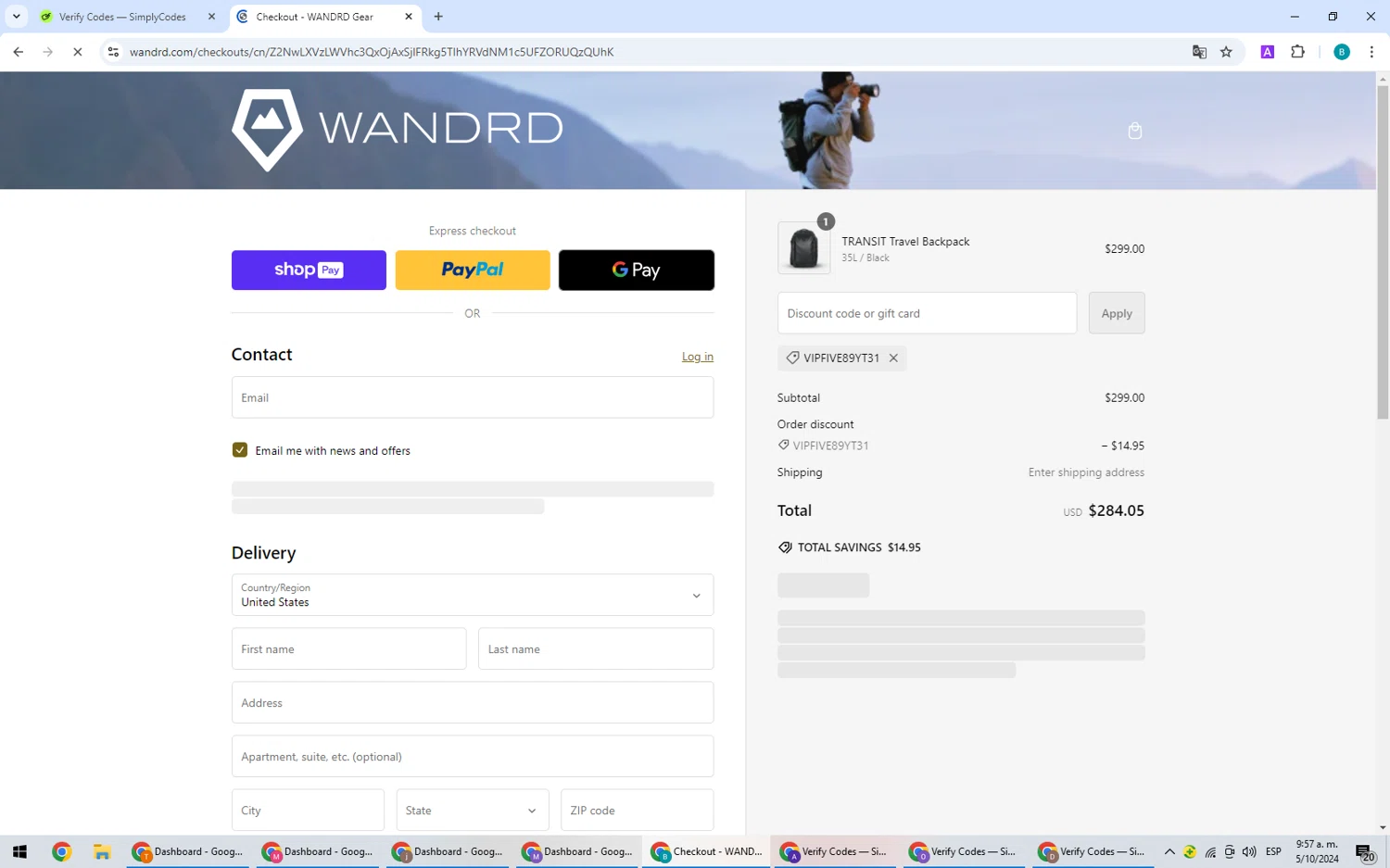1390x868 pixels.
Task: Open the Google Translate icon in address bar
Action: pyautogui.click(x=1199, y=52)
